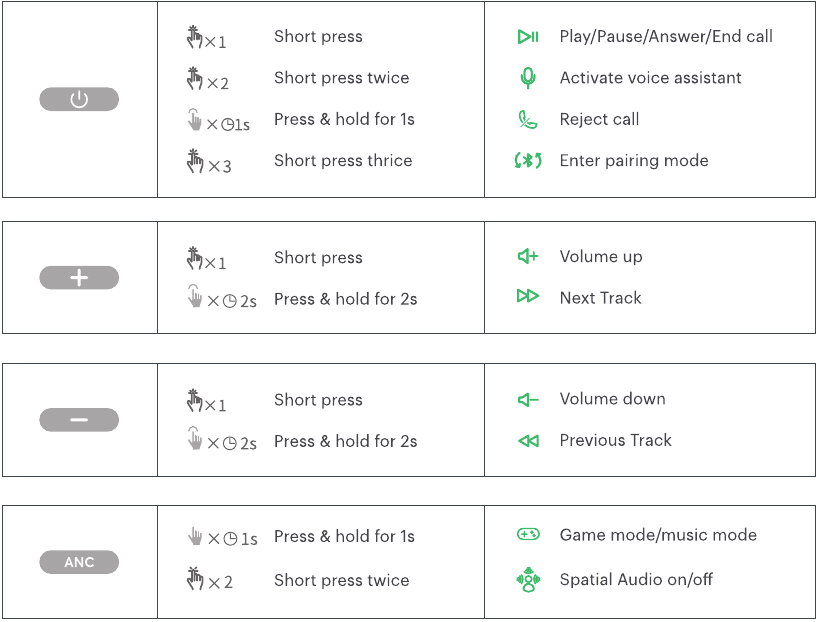Click the gray plus button graphic
The width and height of the screenshot is (818, 622).
pos(79,278)
